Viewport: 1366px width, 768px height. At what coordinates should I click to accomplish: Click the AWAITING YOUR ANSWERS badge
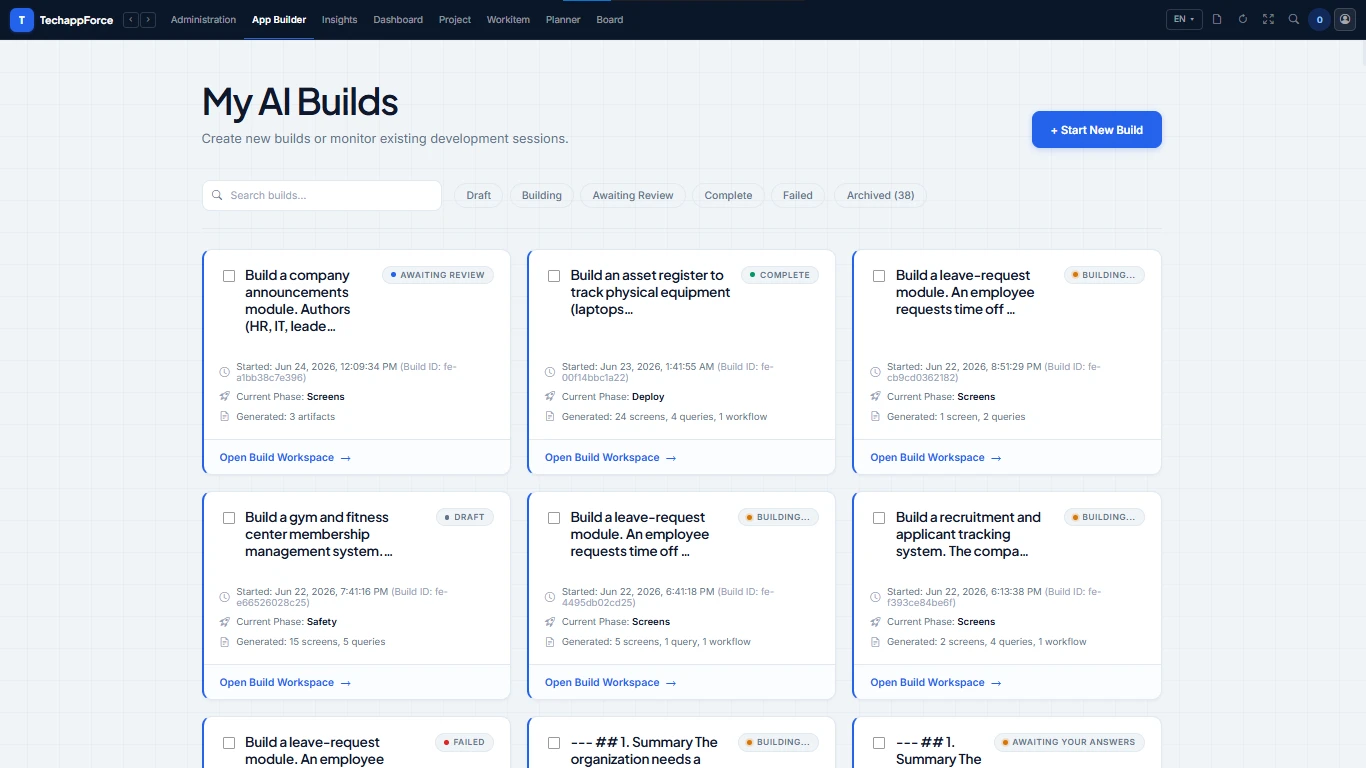click(1069, 742)
